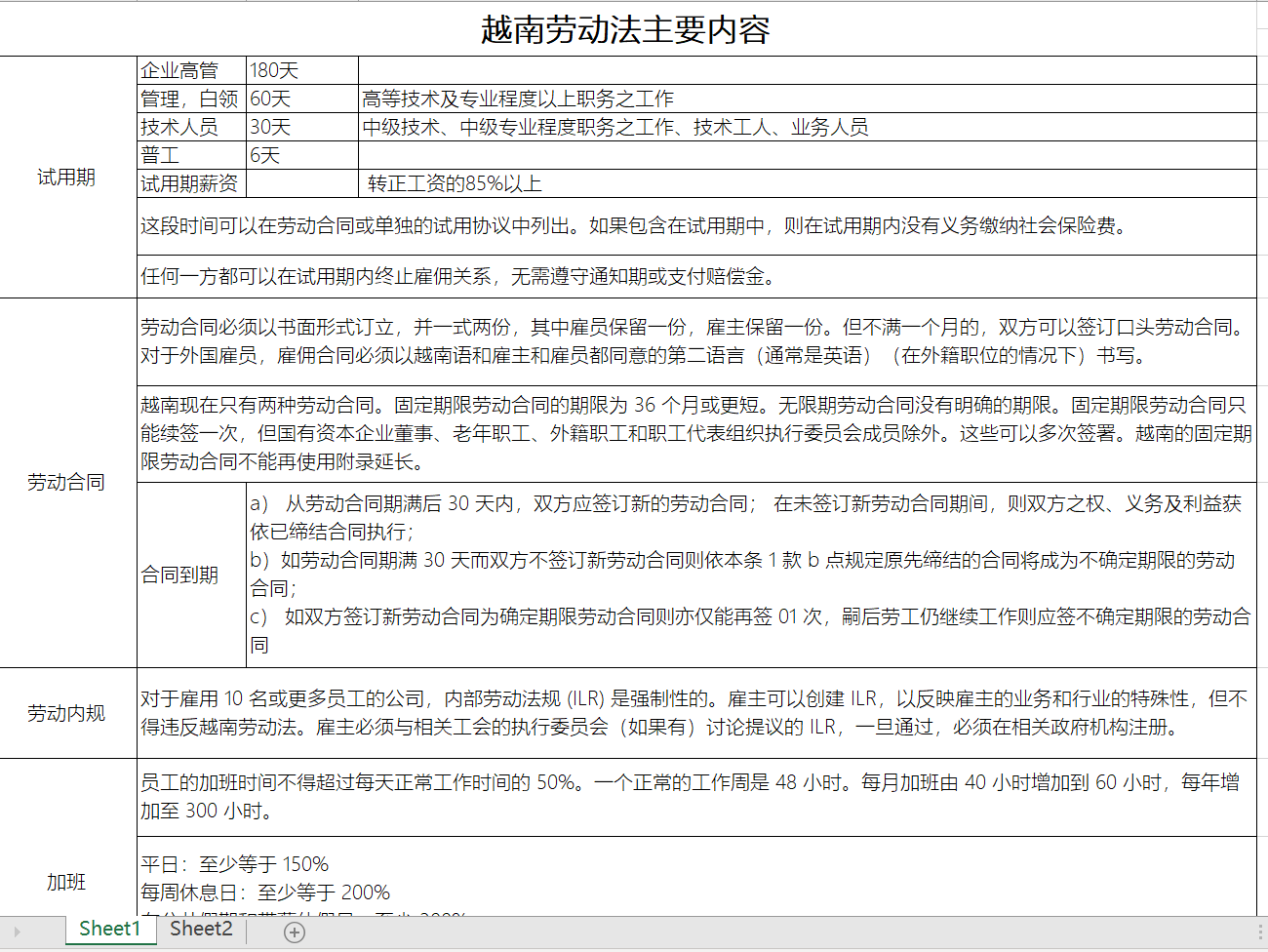Select the 普工 cell

pos(192,155)
